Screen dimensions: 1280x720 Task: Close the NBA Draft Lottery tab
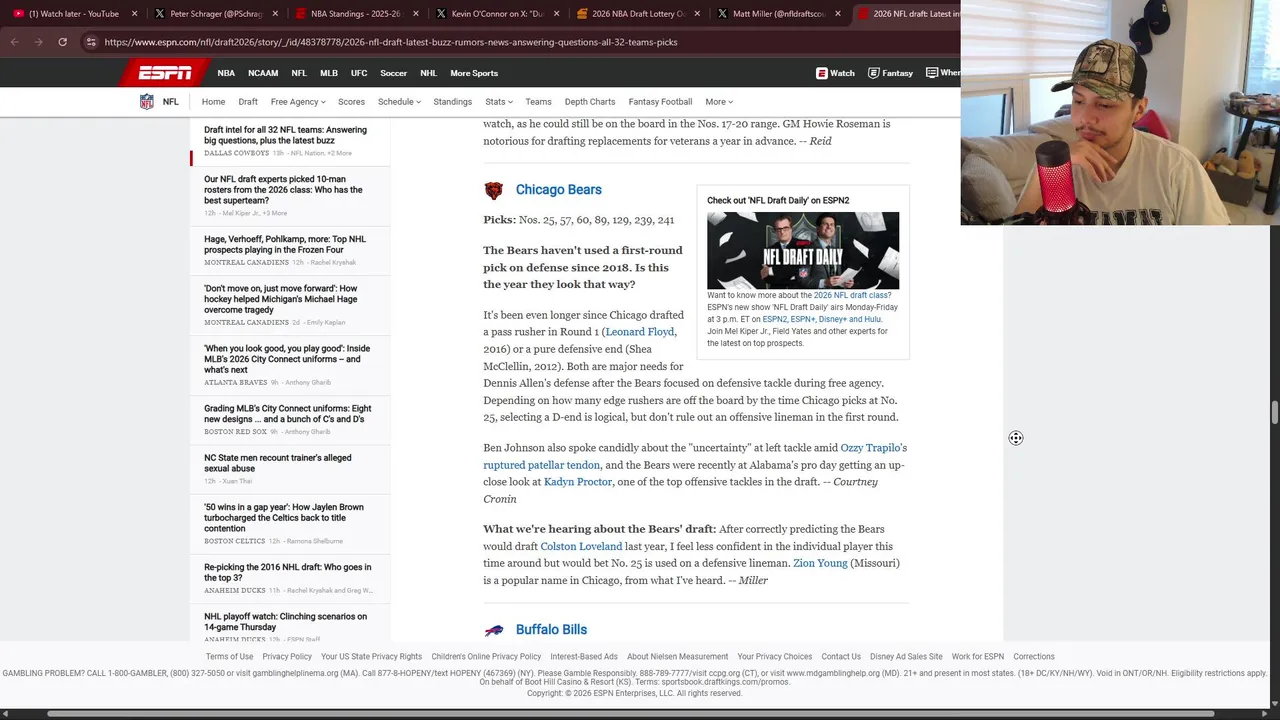[x=697, y=14]
